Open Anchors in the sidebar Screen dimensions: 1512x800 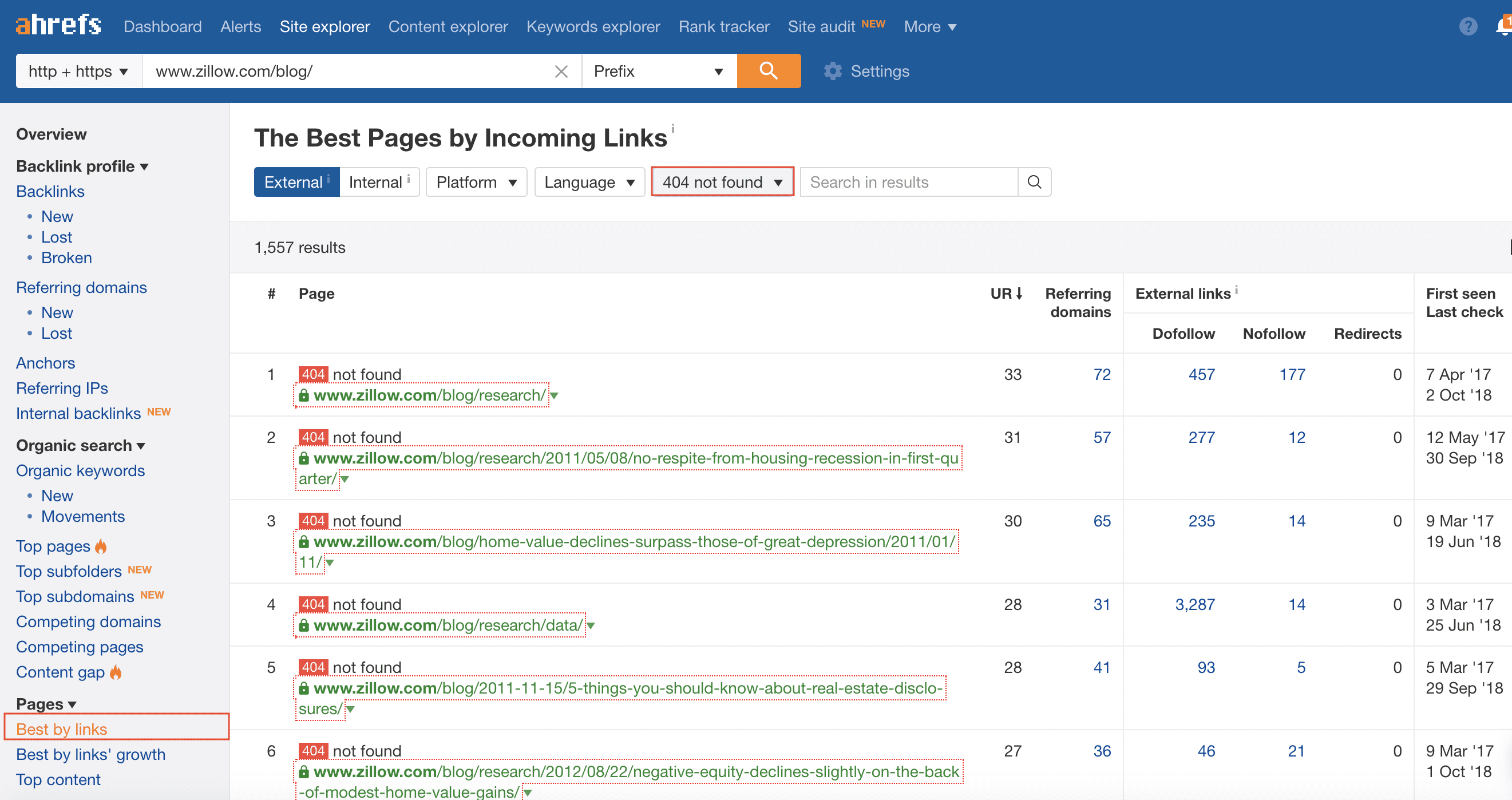click(x=45, y=363)
